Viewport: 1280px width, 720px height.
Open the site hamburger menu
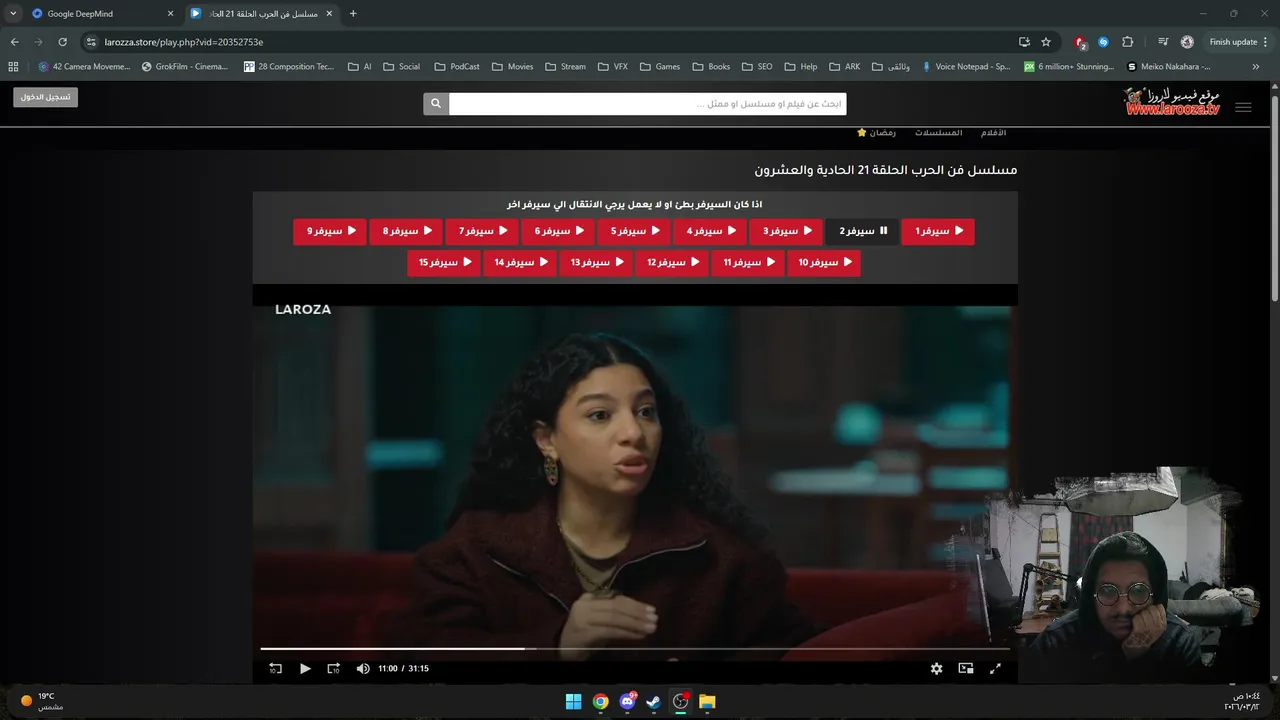coord(1243,107)
